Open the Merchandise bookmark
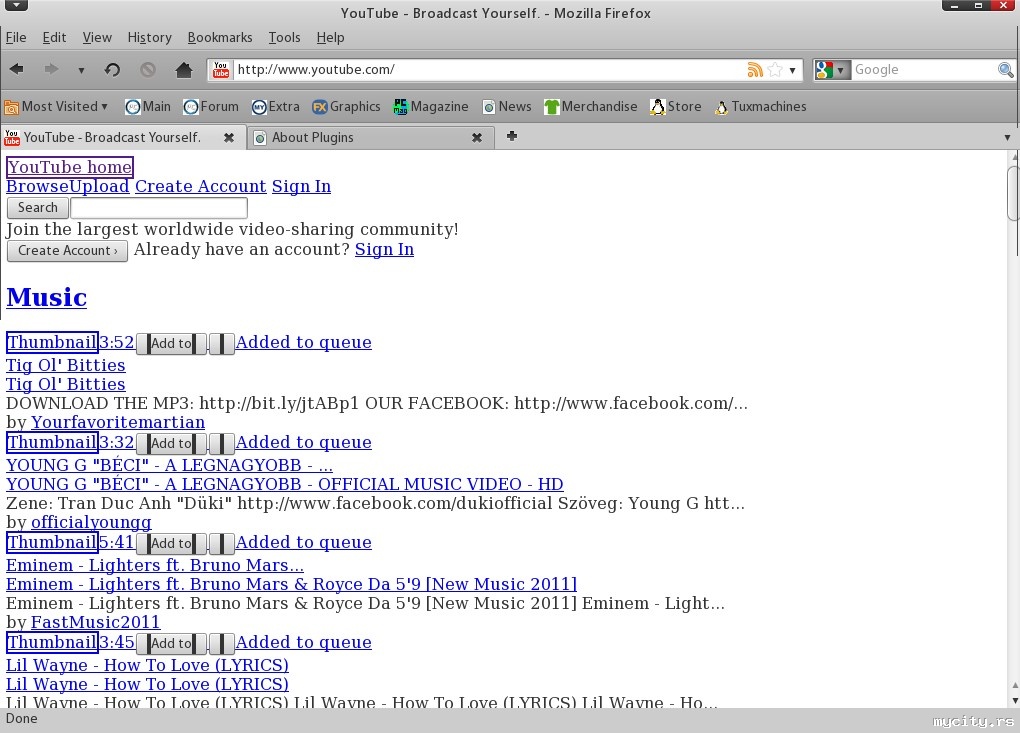The width and height of the screenshot is (1020, 733). click(x=591, y=107)
